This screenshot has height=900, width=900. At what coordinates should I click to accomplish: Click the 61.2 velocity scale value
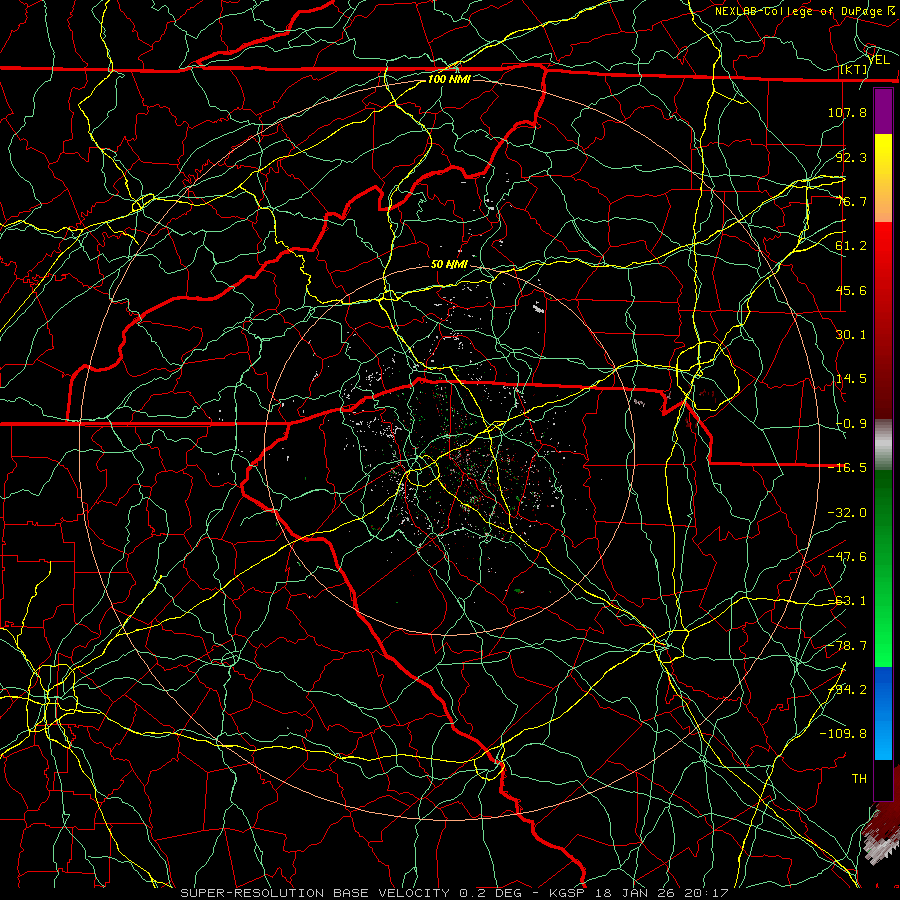tap(851, 246)
